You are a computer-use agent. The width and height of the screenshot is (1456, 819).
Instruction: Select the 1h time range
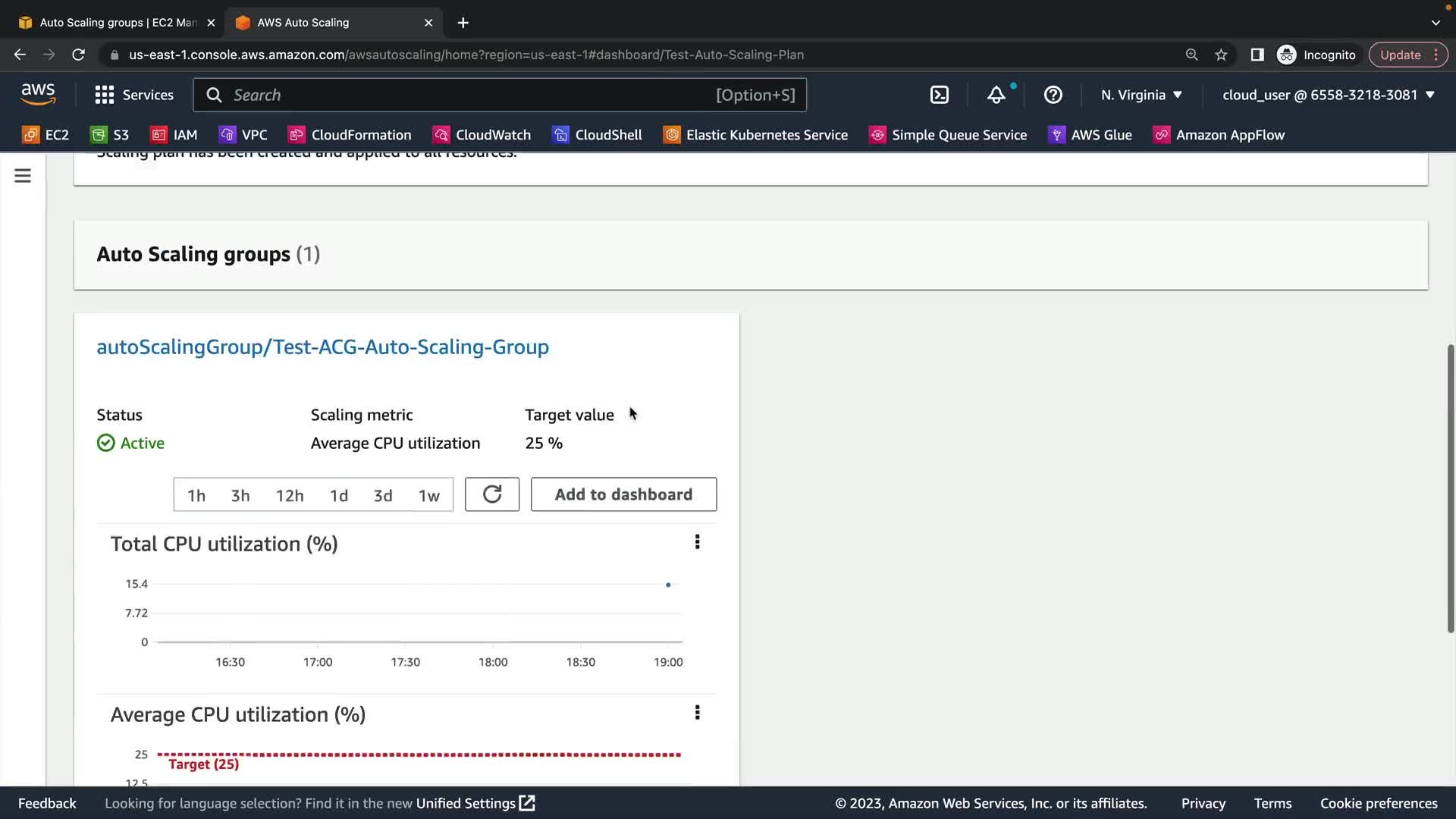(196, 495)
